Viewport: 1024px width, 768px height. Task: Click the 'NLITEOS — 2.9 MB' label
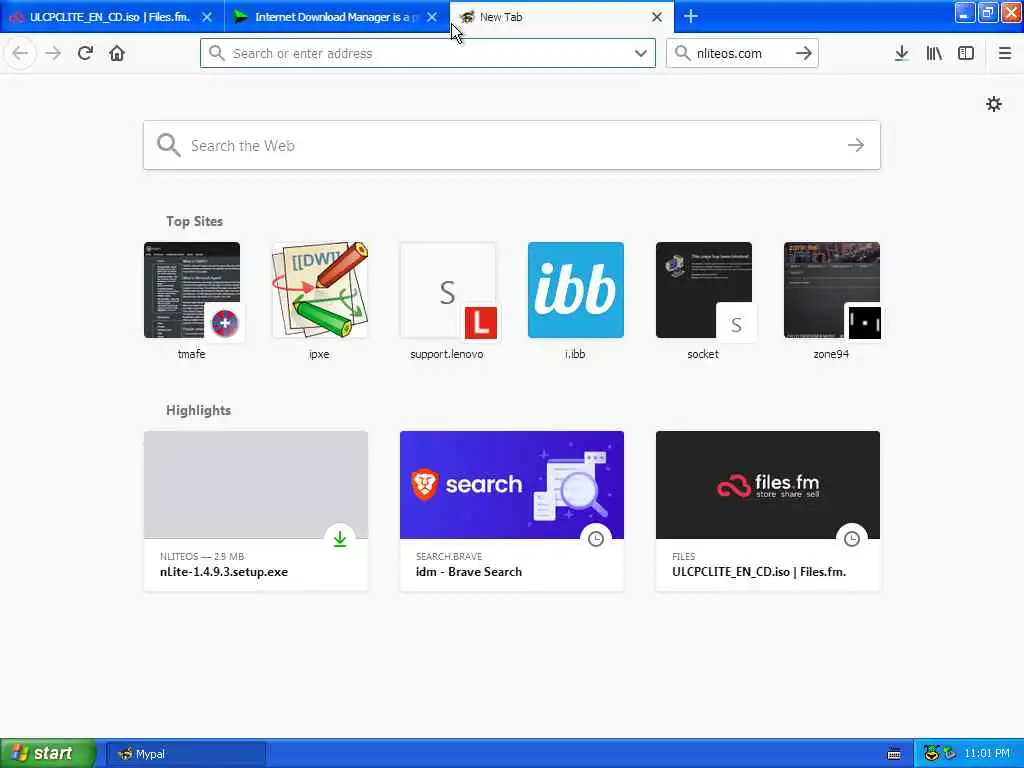pyautogui.click(x=202, y=556)
